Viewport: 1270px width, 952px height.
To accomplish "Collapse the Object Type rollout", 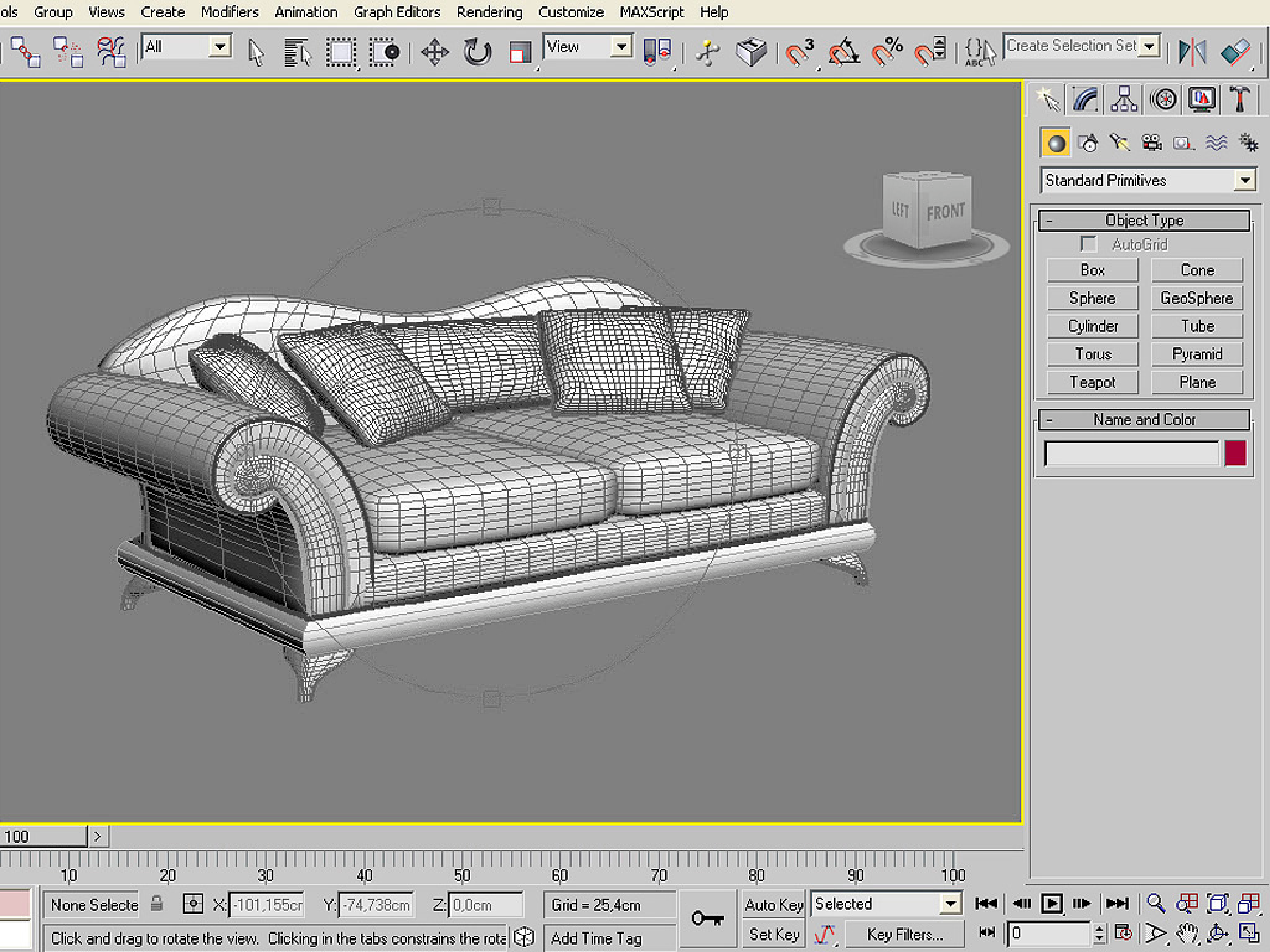I will 1143,220.
